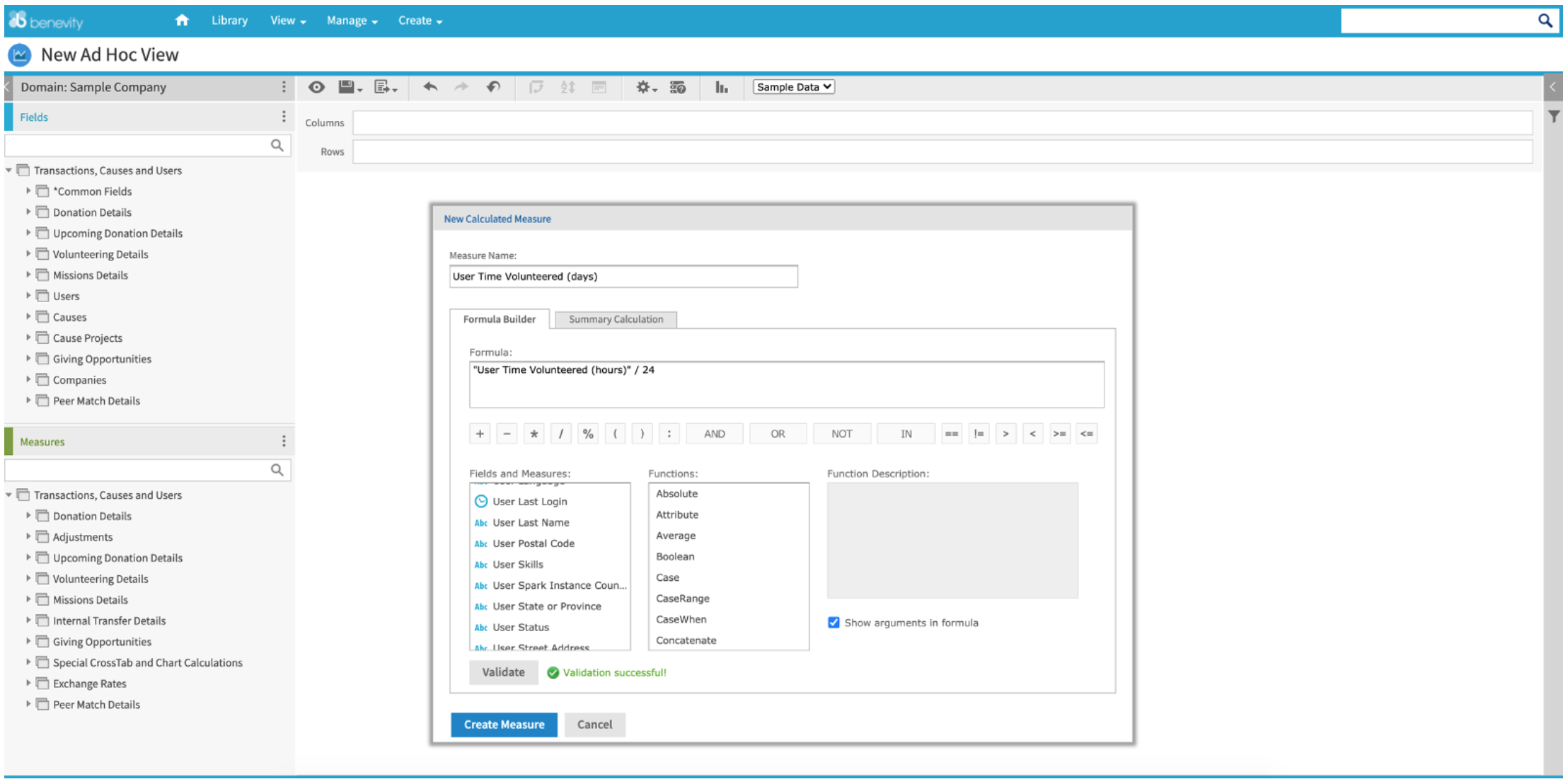The height and width of the screenshot is (784, 1568).
Task: Insert the percent operator
Action: [x=587, y=434]
